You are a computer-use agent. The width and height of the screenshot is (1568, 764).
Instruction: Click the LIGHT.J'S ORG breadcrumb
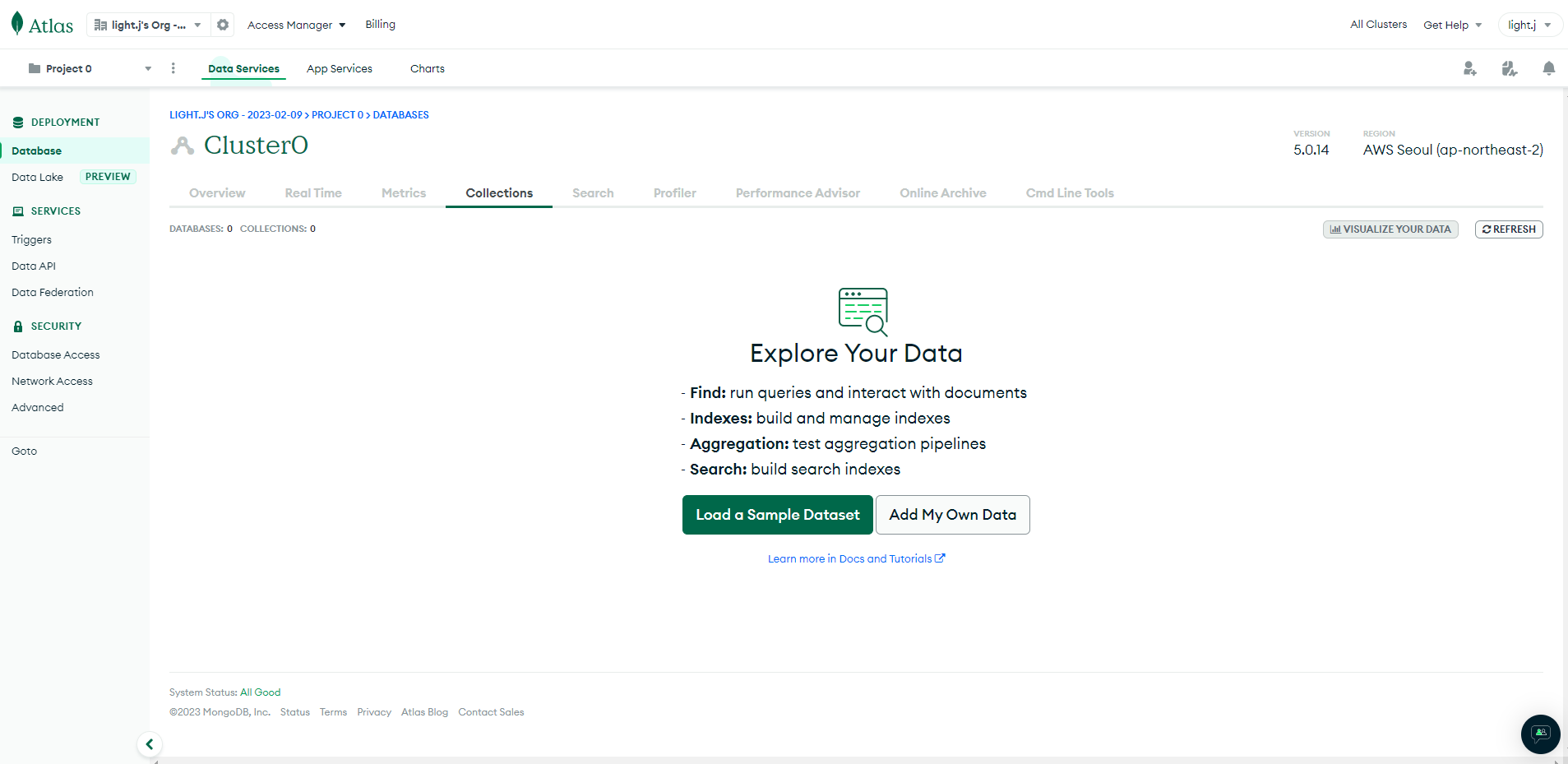(x=236, y=115)
